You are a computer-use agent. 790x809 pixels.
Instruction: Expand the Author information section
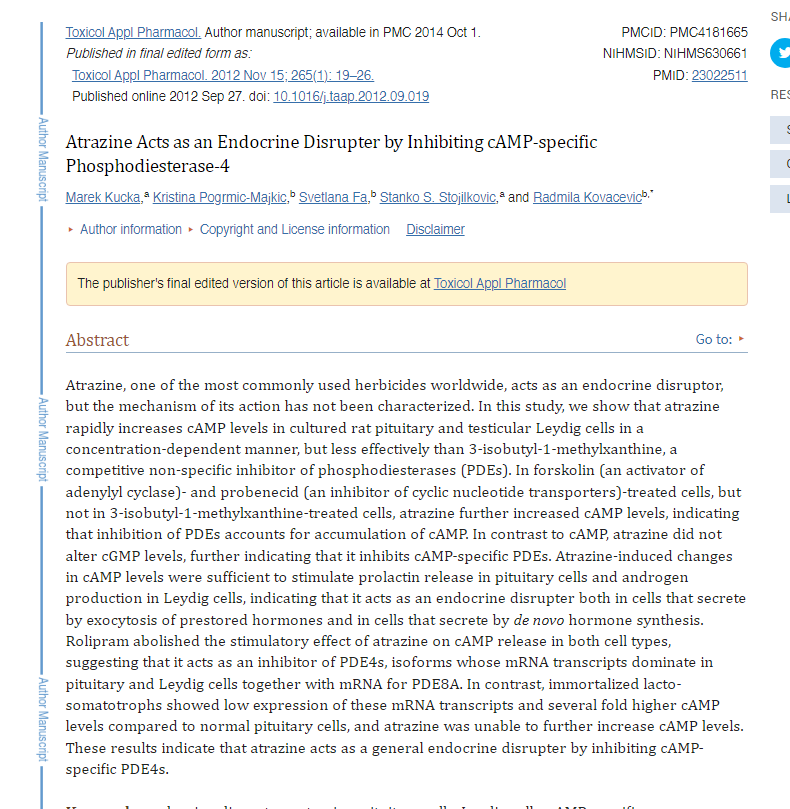(x=130, y=229)
